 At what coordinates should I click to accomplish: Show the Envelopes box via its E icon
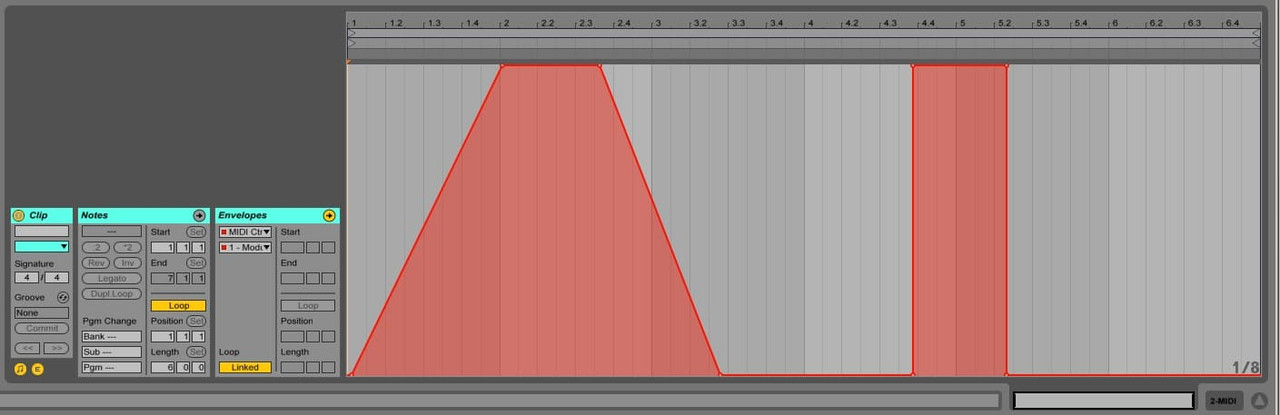tap(38, 369)
